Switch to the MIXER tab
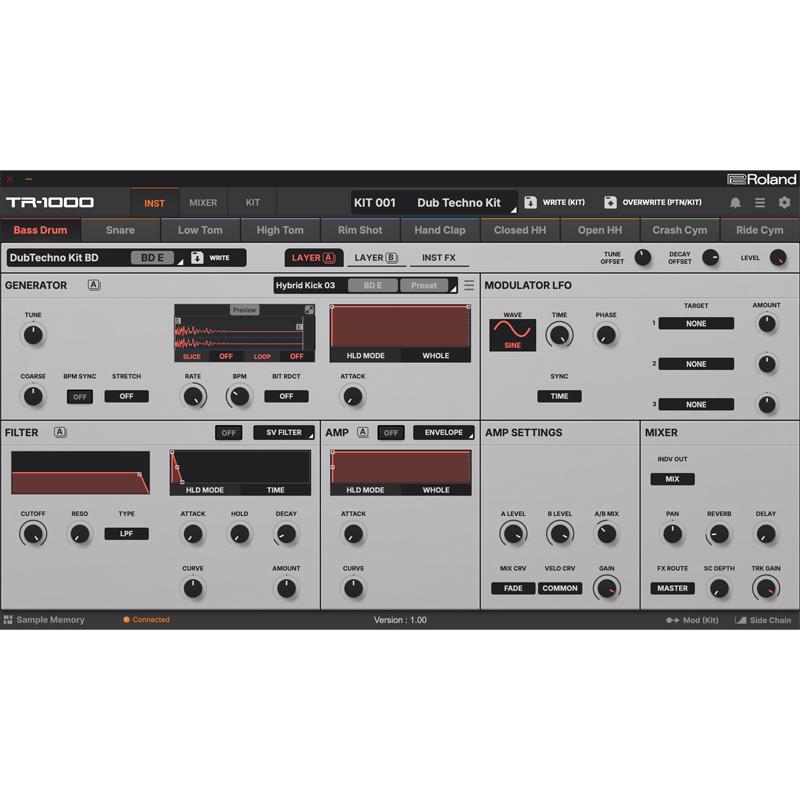This screenshot has width=800, height=800. coord(203,203)
